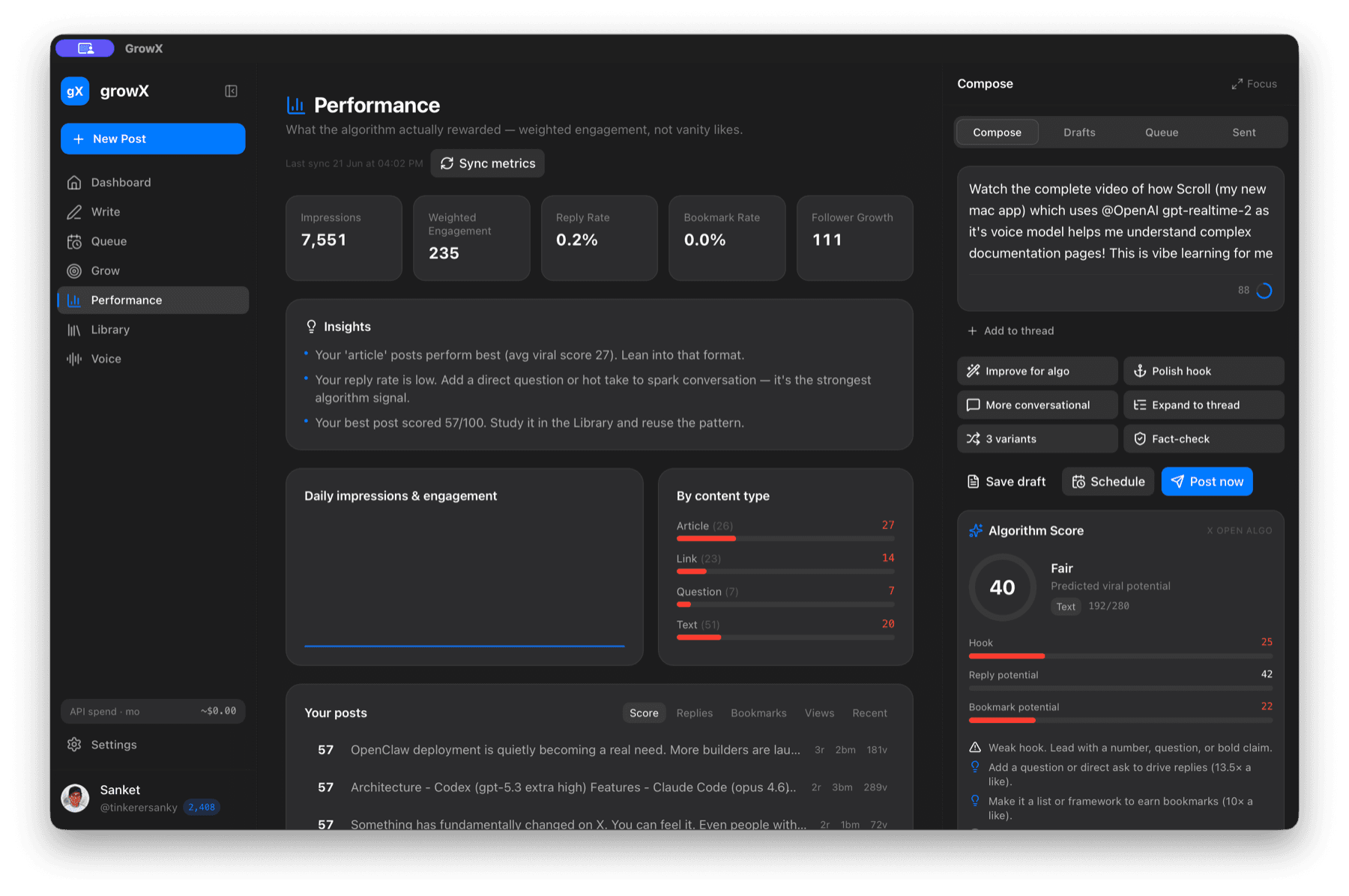The width and height of the screenshot is (1349, 896).
Task: Sort posts by Views
Action: click(x=819, y=713)
